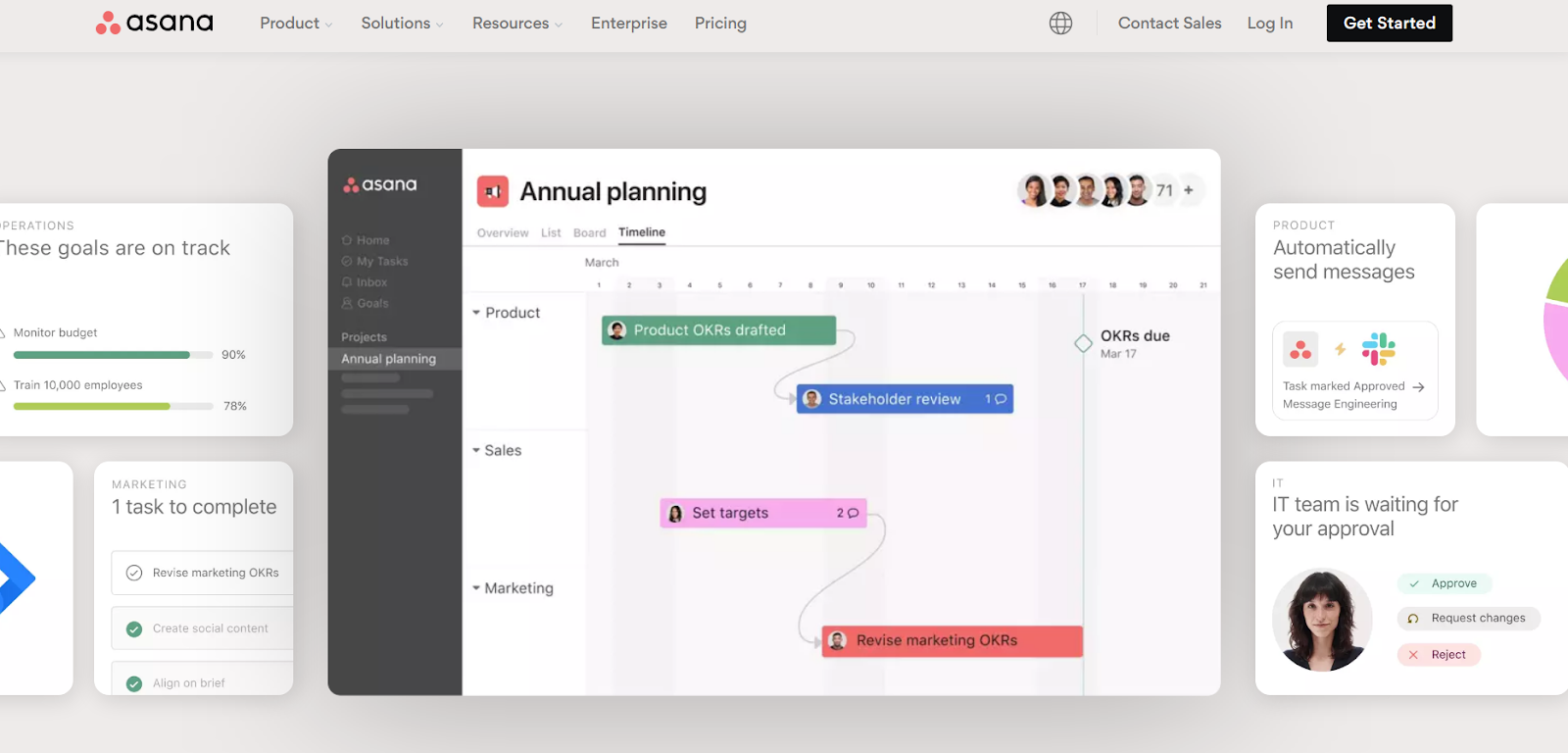Click the Product OKRs drafted task bar

coord(718,330)
